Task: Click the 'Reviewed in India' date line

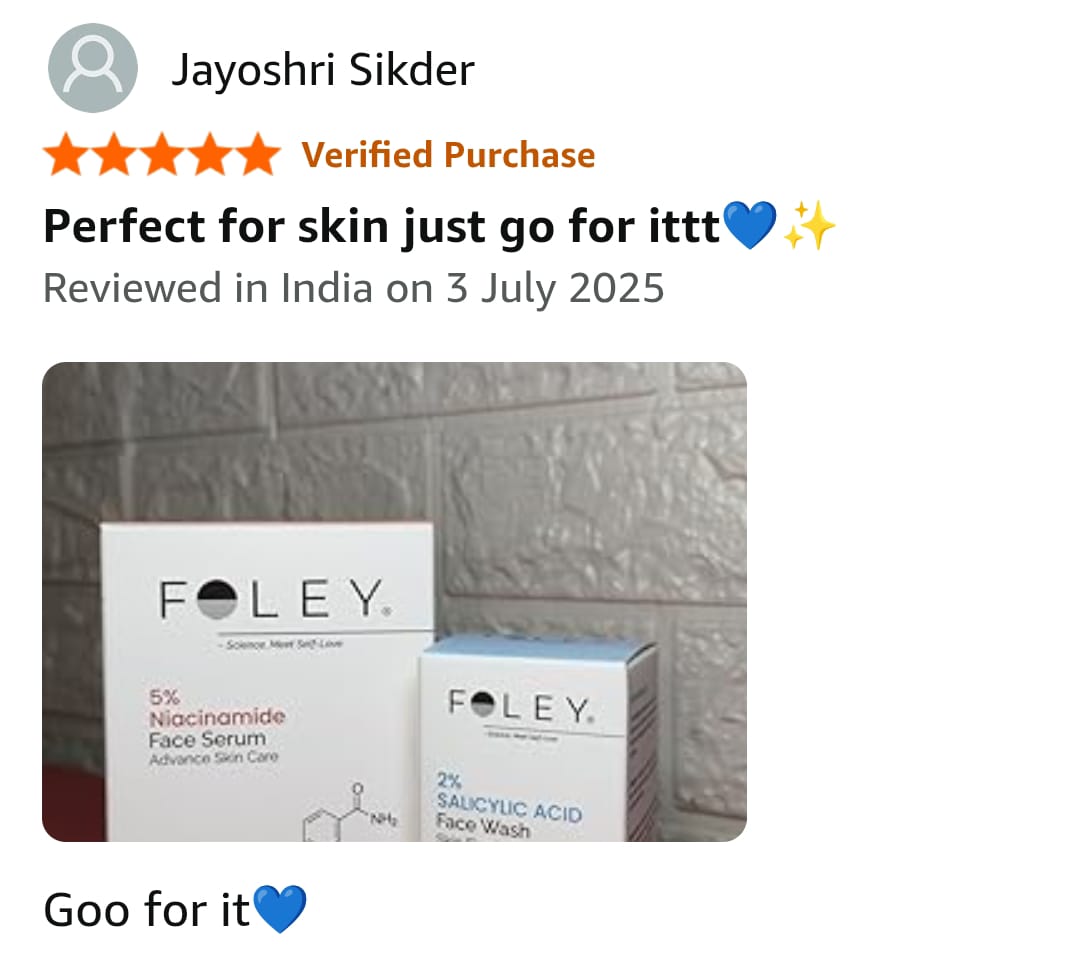Action: pyautogui.click(x=353, y=288)
